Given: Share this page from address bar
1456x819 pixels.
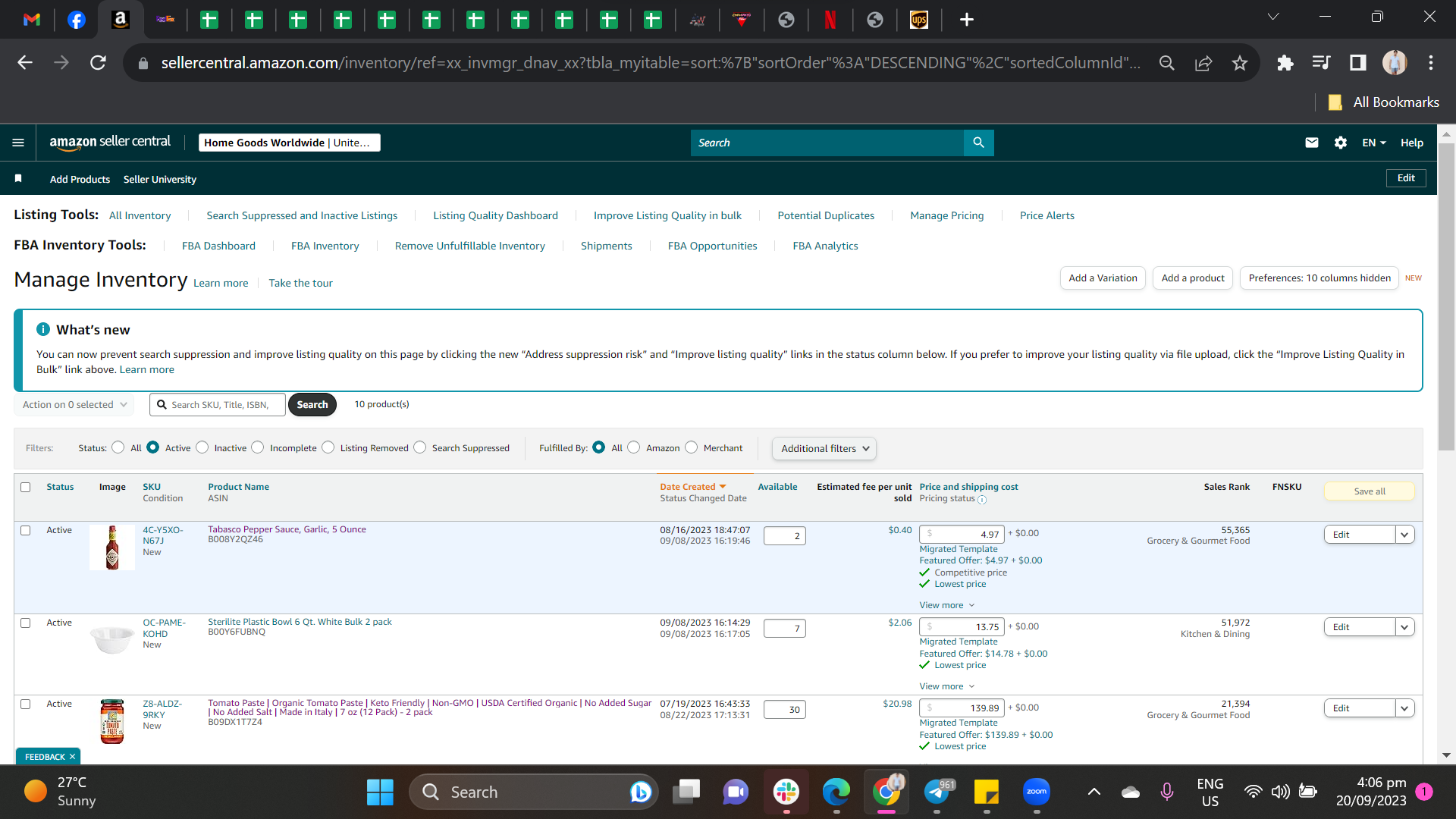Looking at the screenshot, I should pos(1203,63).
